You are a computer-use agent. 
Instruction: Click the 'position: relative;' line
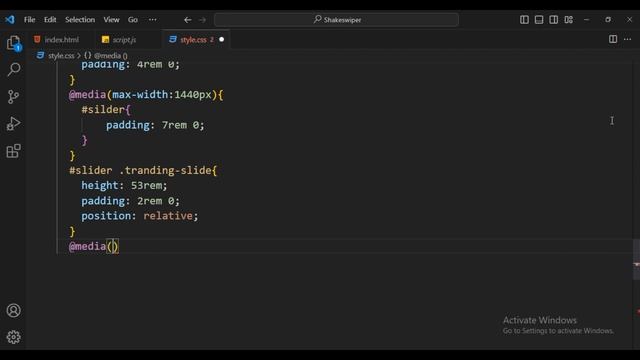[x=140, y=216]
